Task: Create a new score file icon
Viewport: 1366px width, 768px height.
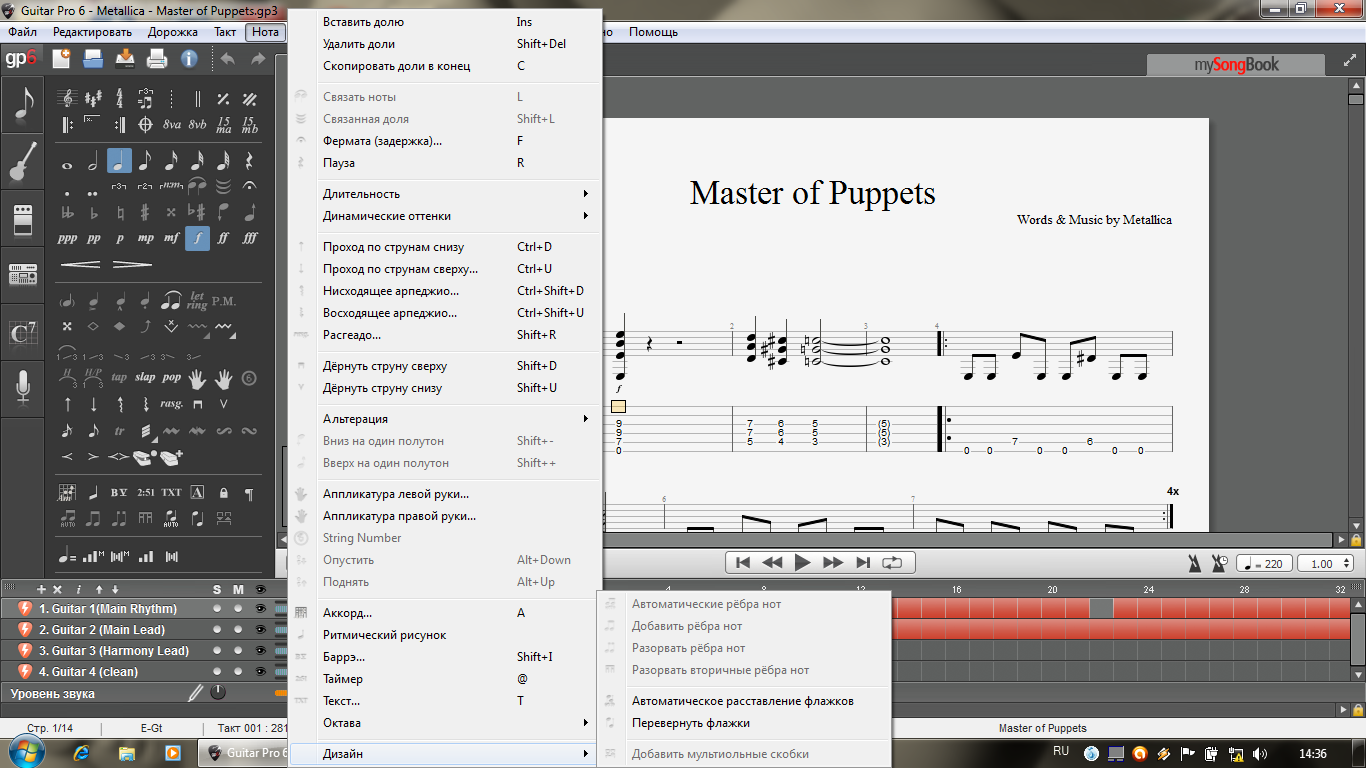Action: point(62,58)
